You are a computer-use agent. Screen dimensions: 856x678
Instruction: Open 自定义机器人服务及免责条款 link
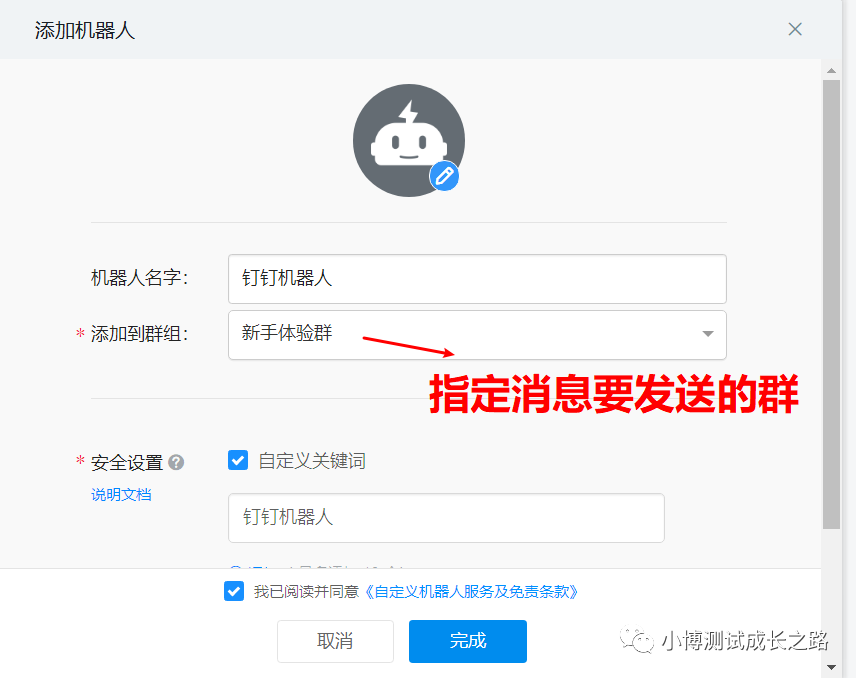[471, 591]
